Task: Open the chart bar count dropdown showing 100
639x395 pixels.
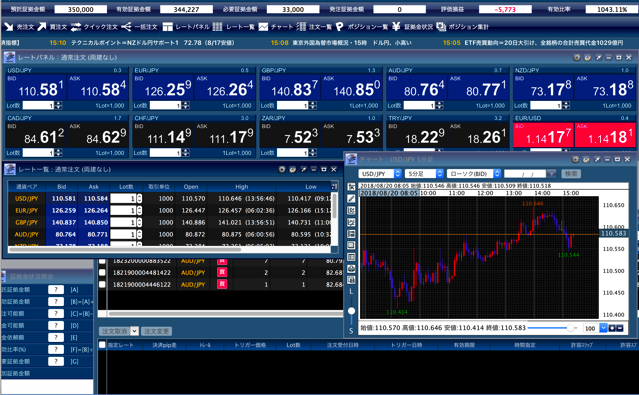Action: coord(603,328)
